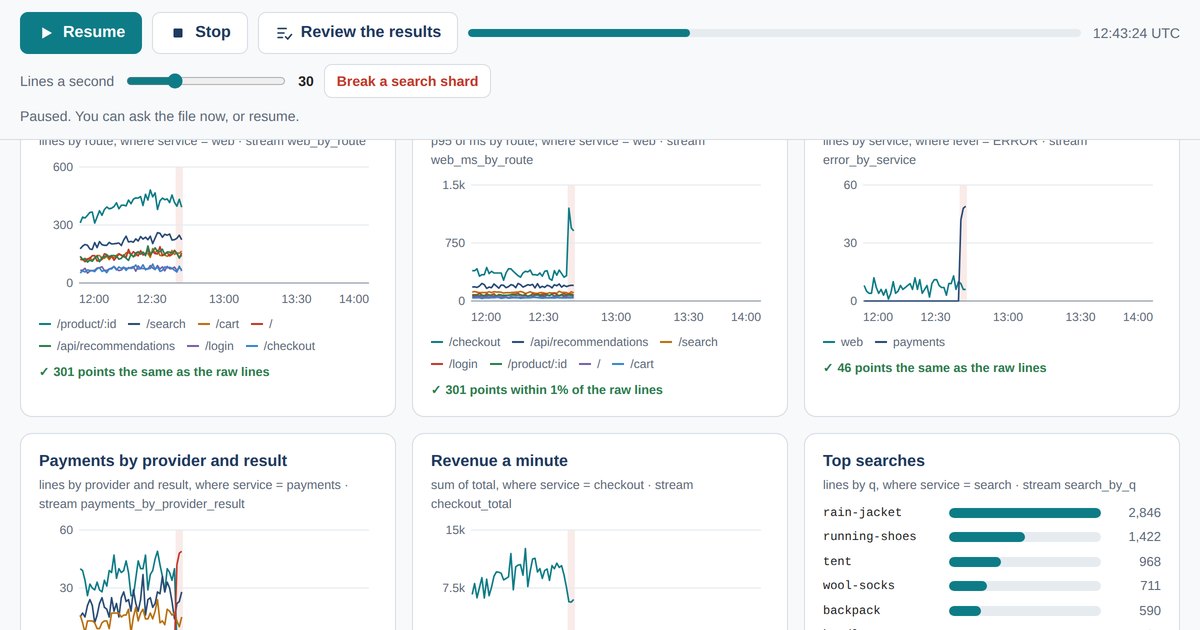Toggle /search legend in p95 ms chart

tap(689, 342)
